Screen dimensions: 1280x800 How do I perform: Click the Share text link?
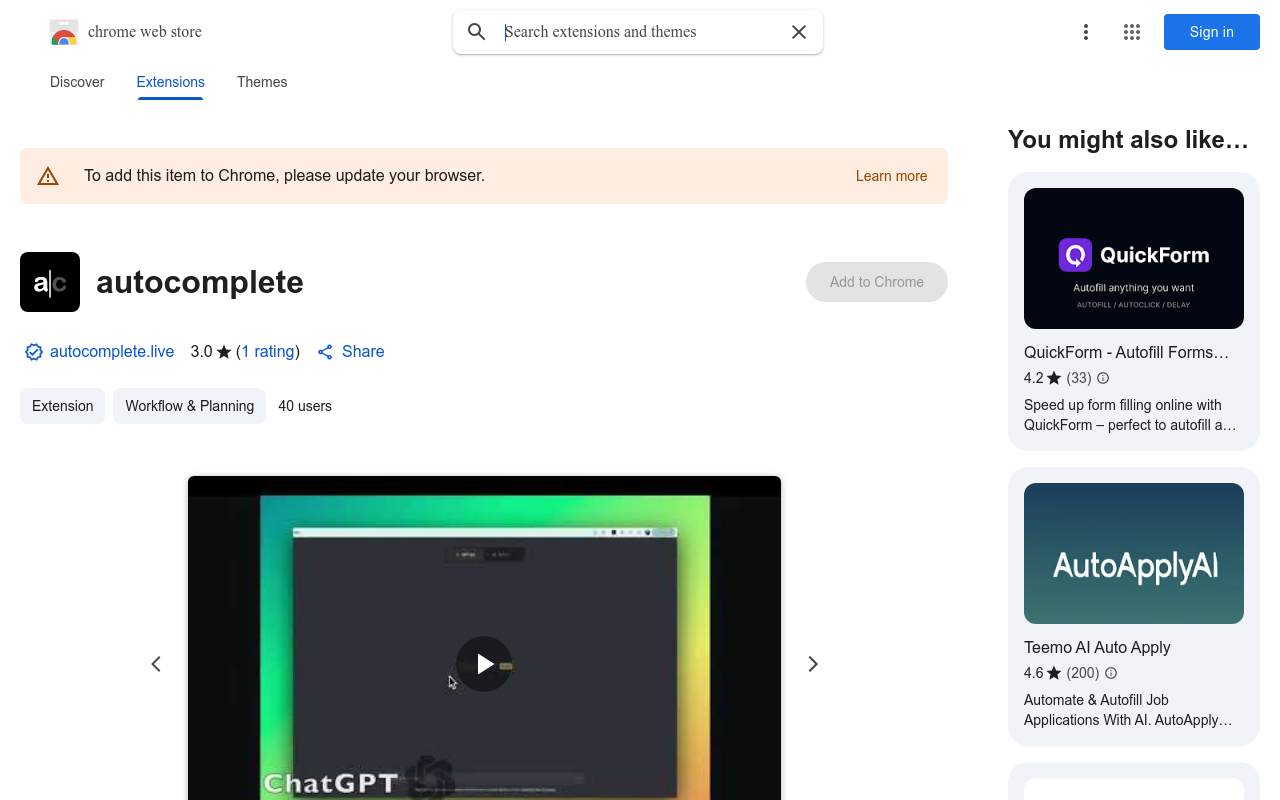point(363,352)
